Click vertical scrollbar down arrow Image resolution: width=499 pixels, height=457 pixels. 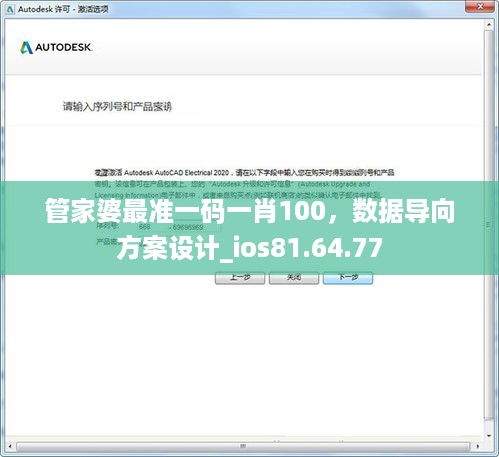[x=489, y=436]
